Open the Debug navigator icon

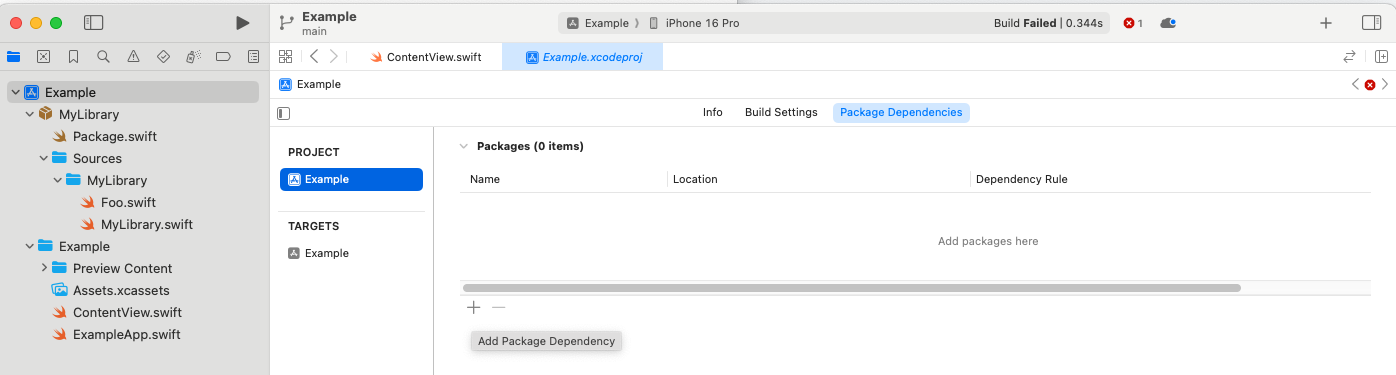click(194, 56)
